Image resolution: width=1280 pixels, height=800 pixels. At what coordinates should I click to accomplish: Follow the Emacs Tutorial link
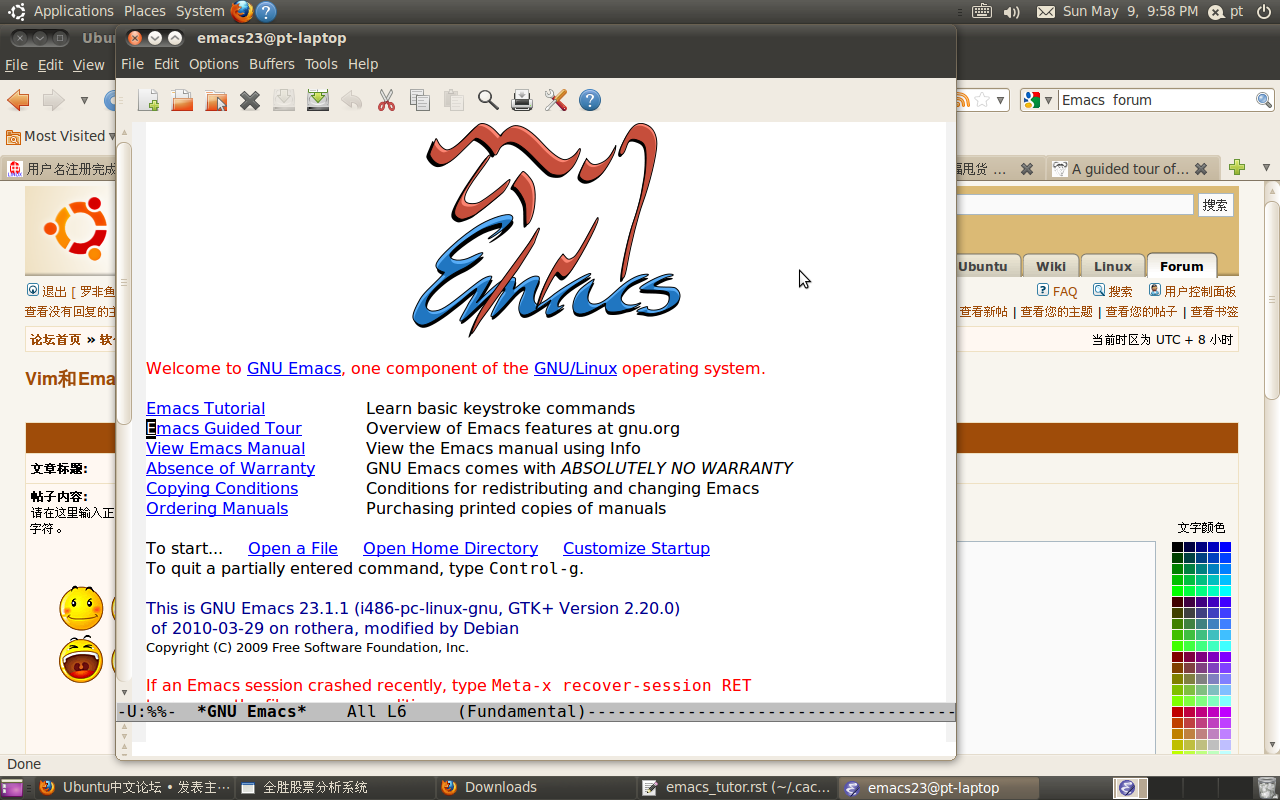pos(205,408)
